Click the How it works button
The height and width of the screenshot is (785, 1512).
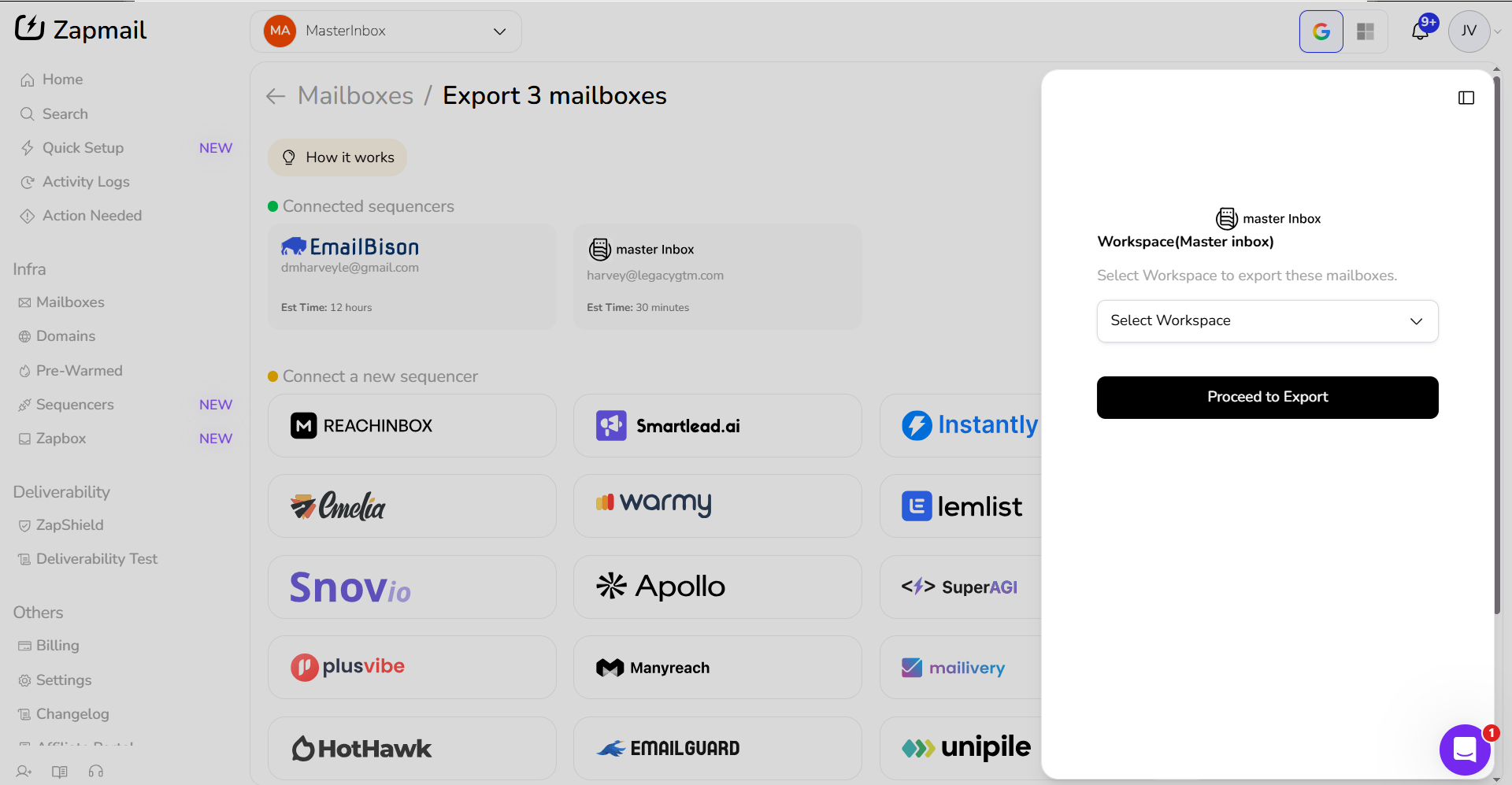(337, 157)
